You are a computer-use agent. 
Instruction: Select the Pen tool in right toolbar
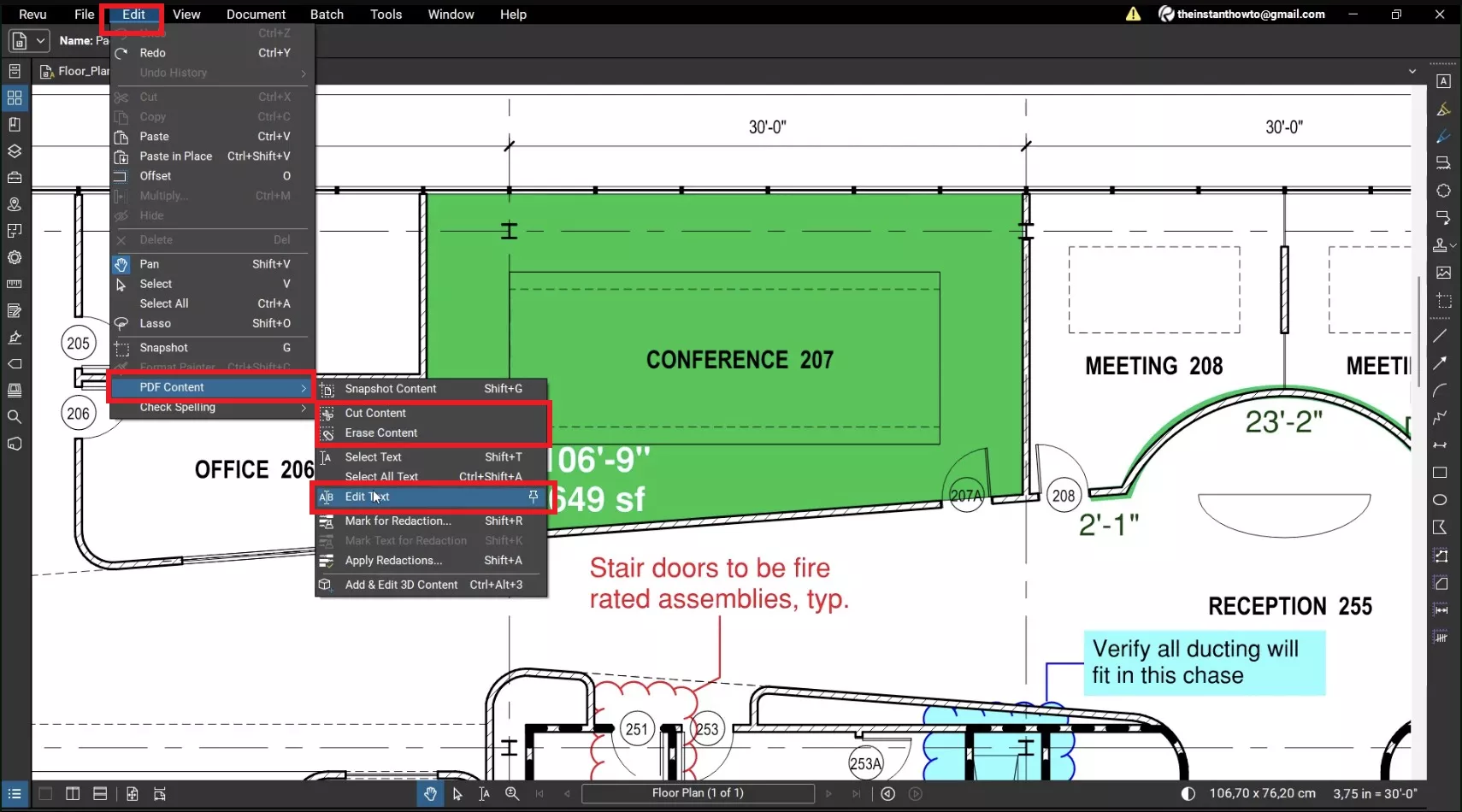coord(1443,136)
